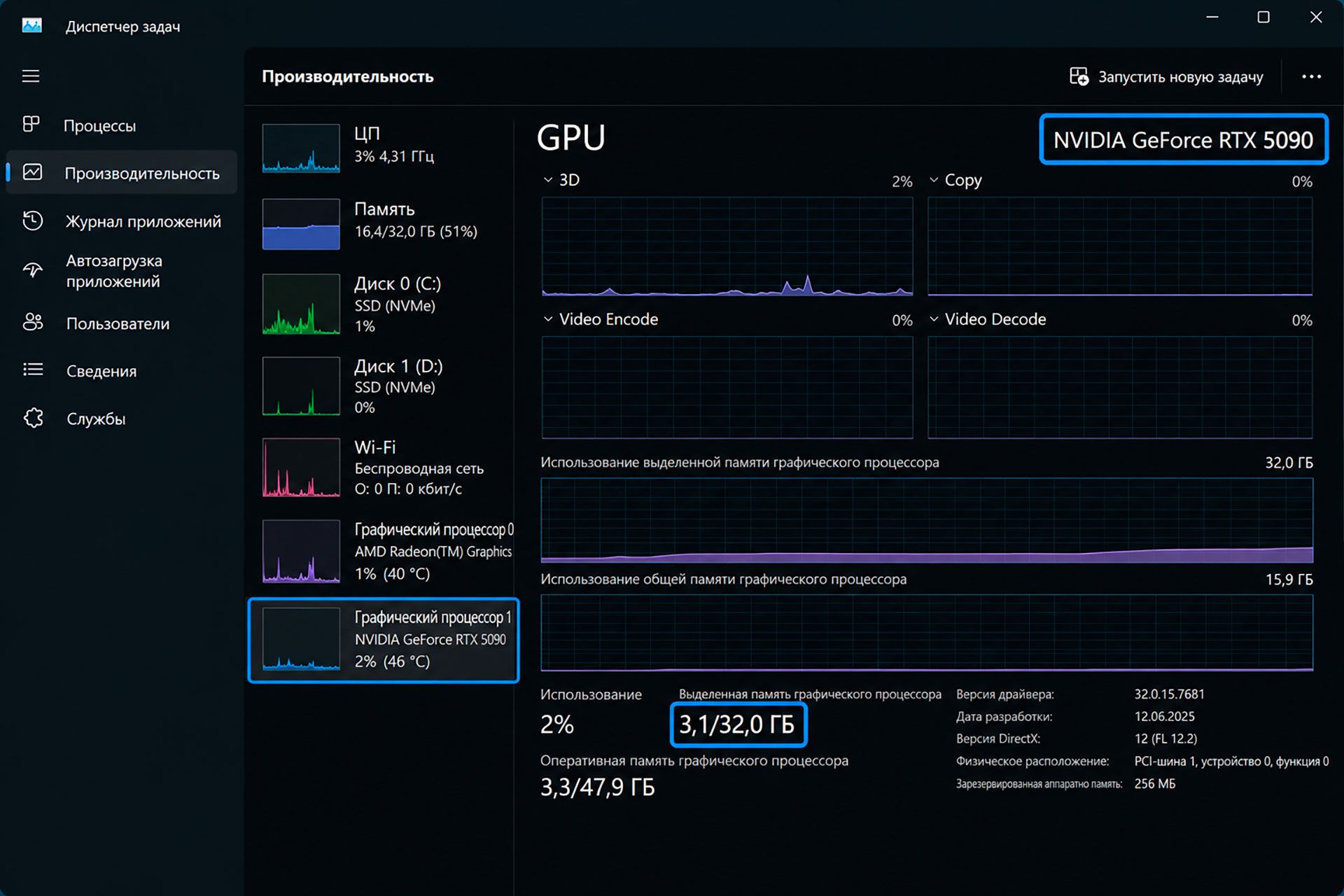Click the shared GPU memory usage graph
1344x896 pixels.
pyautogui.click(x=927, y=633)
